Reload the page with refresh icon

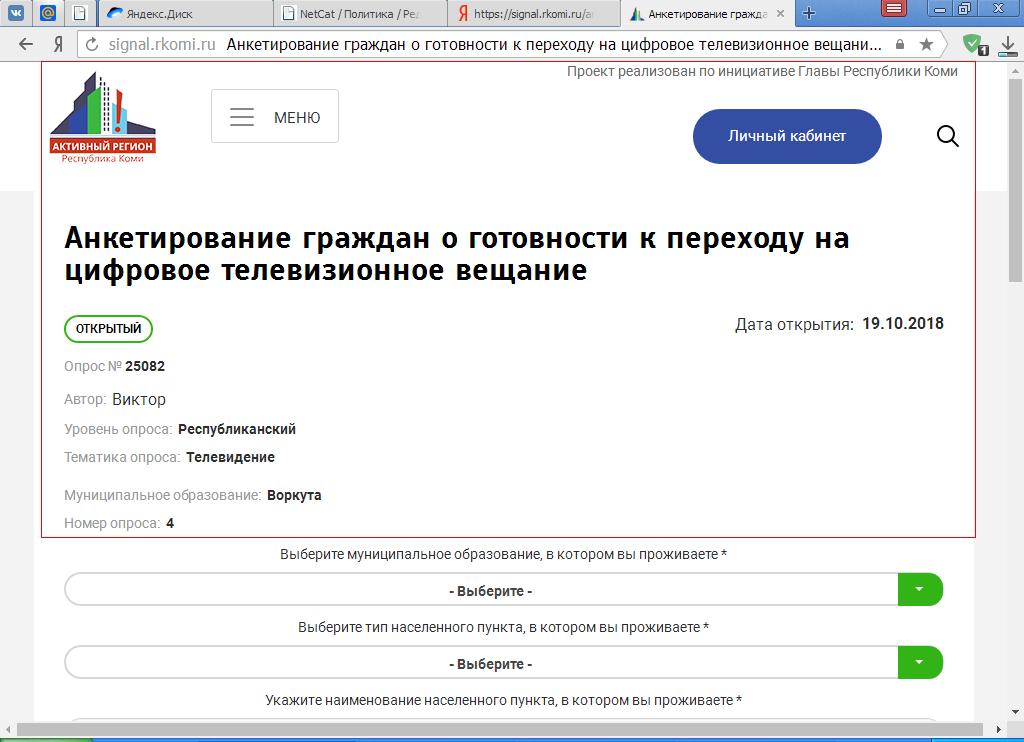coord(92,44)
